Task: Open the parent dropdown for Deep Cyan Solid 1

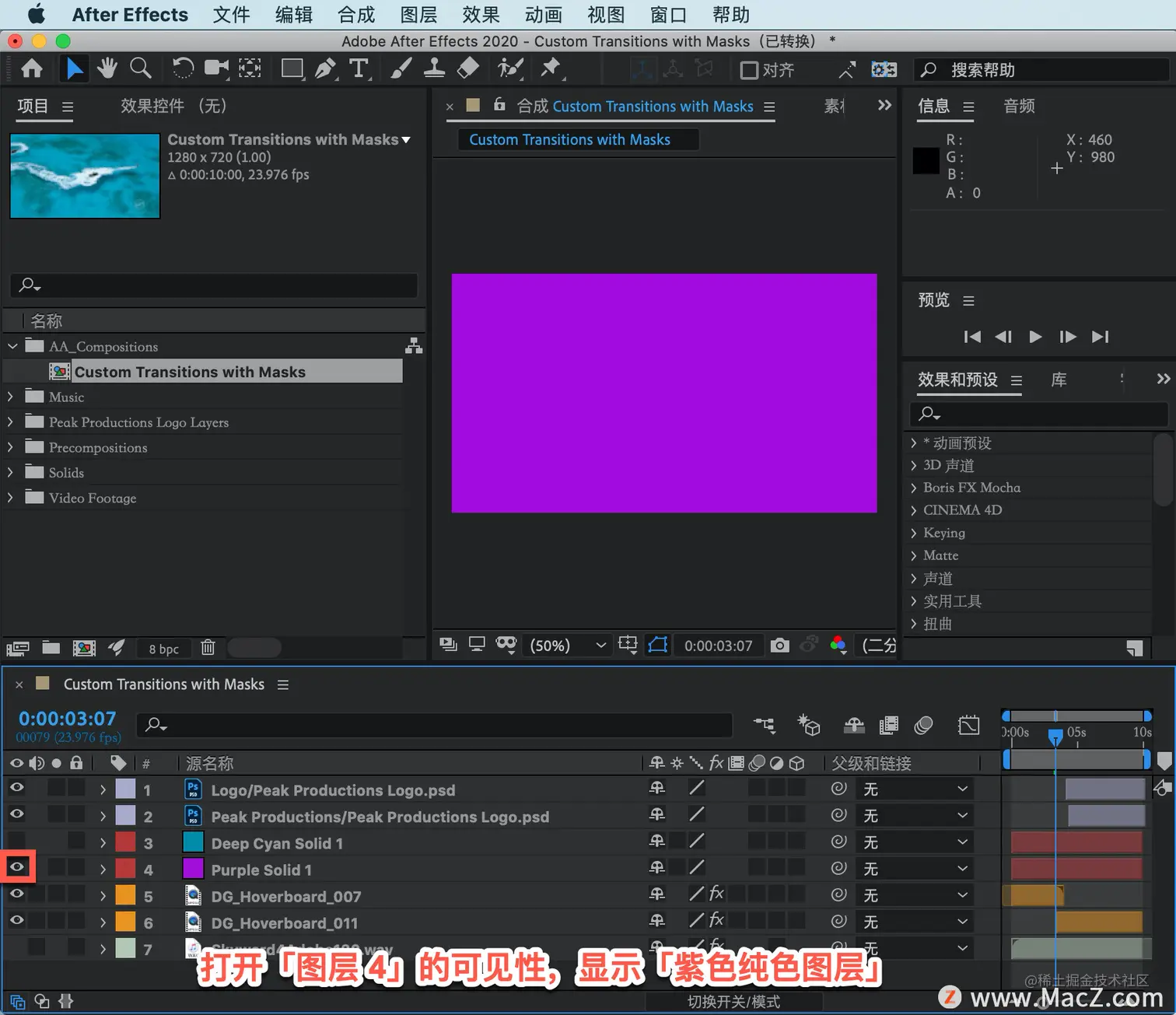Action: [915, 842]
